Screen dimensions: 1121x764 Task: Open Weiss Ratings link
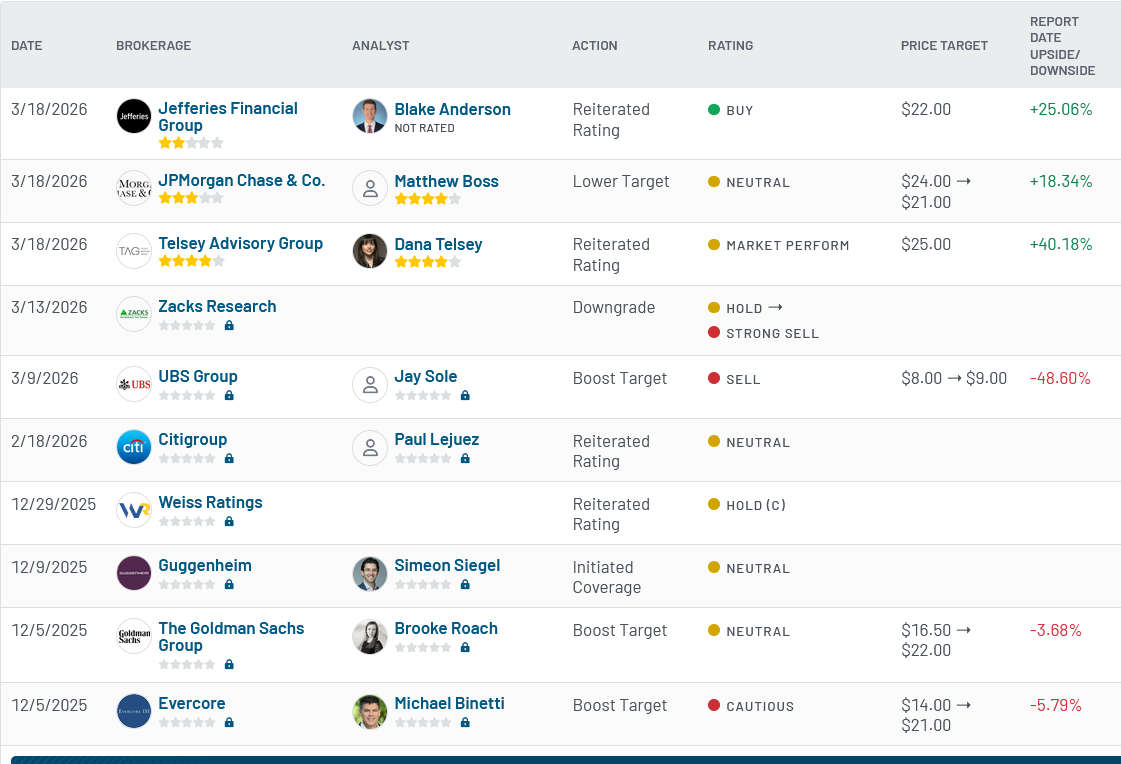pyautogui.click(x=210, y=502)
